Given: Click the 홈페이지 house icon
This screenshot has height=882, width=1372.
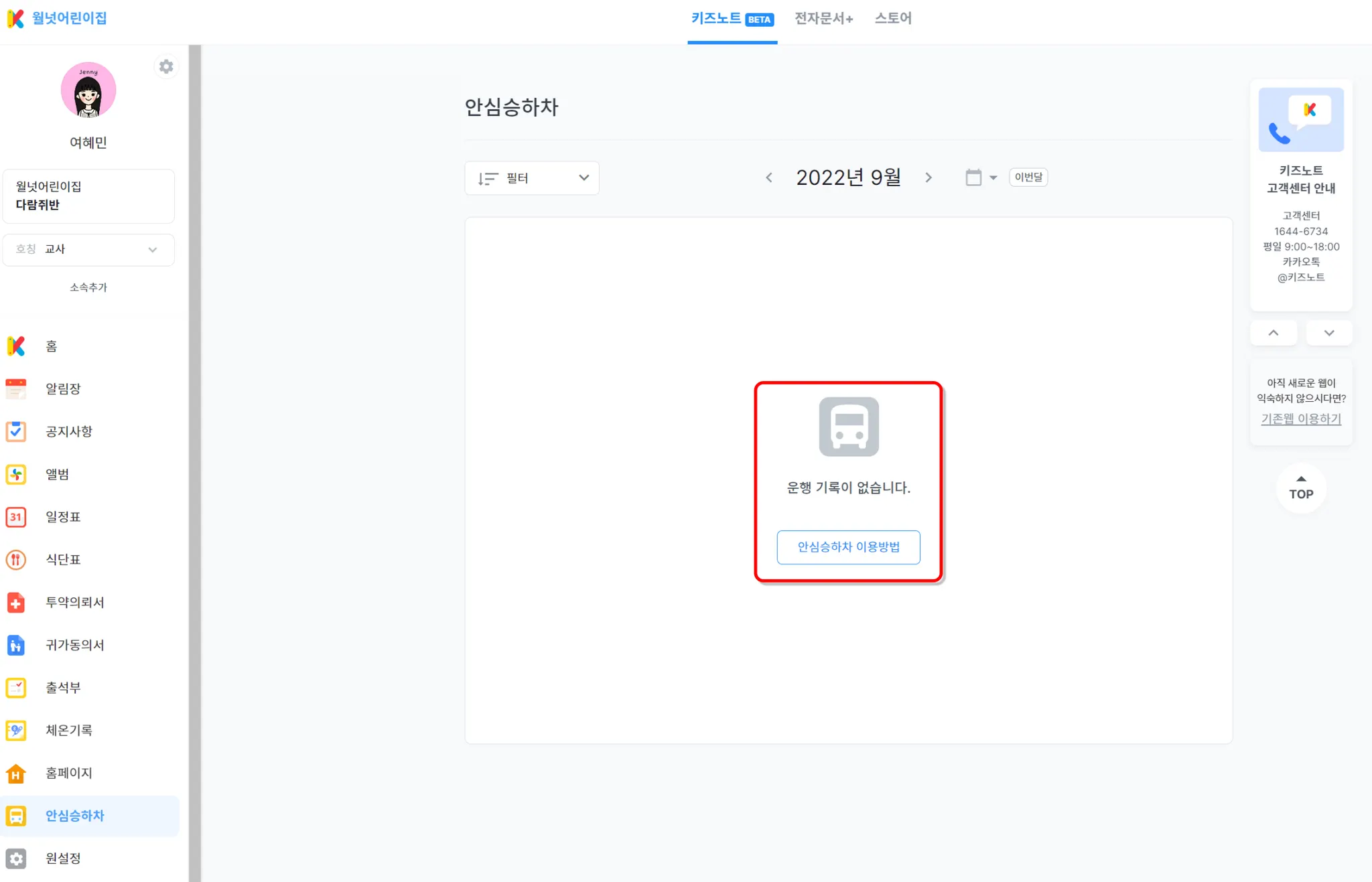Looking at the screenshot, I should point(16,773).
